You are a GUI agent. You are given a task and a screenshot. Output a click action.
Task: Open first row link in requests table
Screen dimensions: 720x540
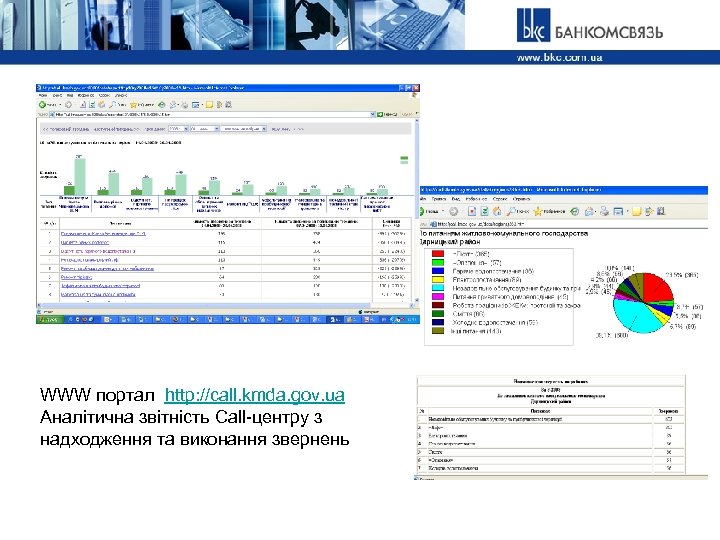tap(103, 234)
